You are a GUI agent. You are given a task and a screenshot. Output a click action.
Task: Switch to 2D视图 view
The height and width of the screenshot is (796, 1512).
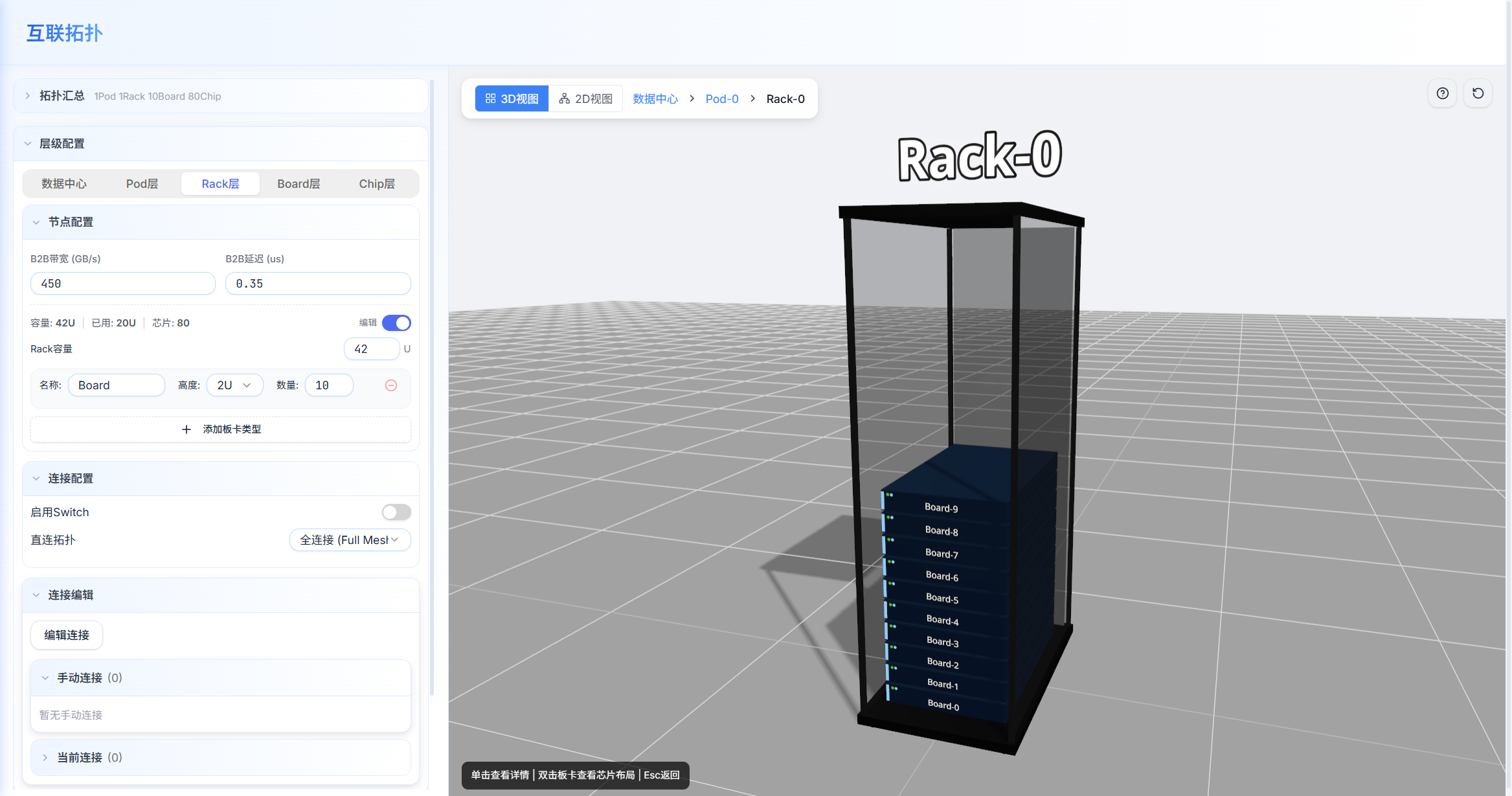[x=585, y=98]
